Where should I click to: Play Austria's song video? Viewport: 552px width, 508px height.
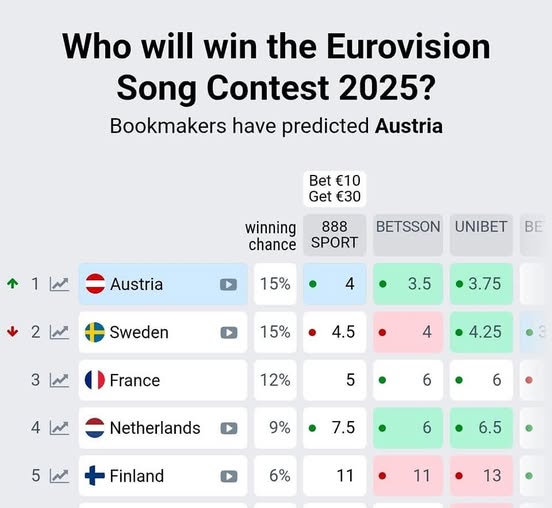[x=228, y=284]
